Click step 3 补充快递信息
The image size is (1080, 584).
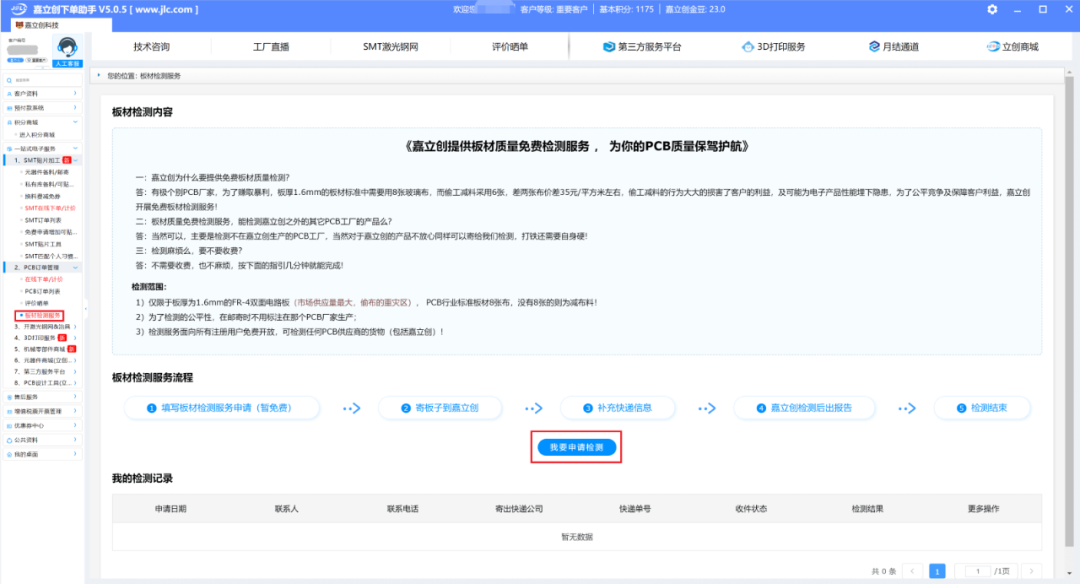click(618, 408)
